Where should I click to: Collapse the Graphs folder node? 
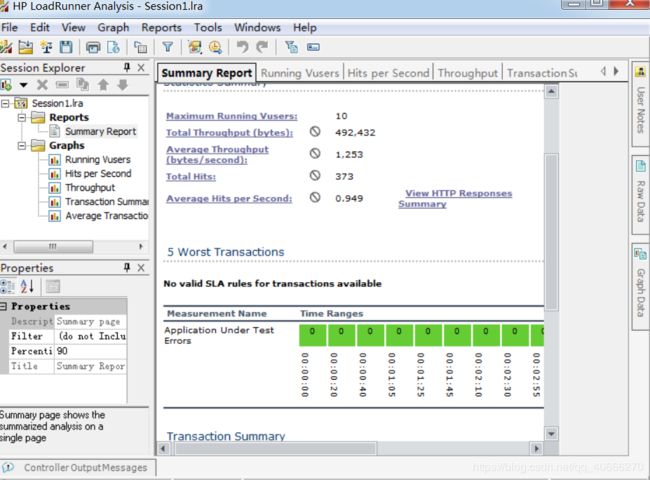[x=22, y=145]
